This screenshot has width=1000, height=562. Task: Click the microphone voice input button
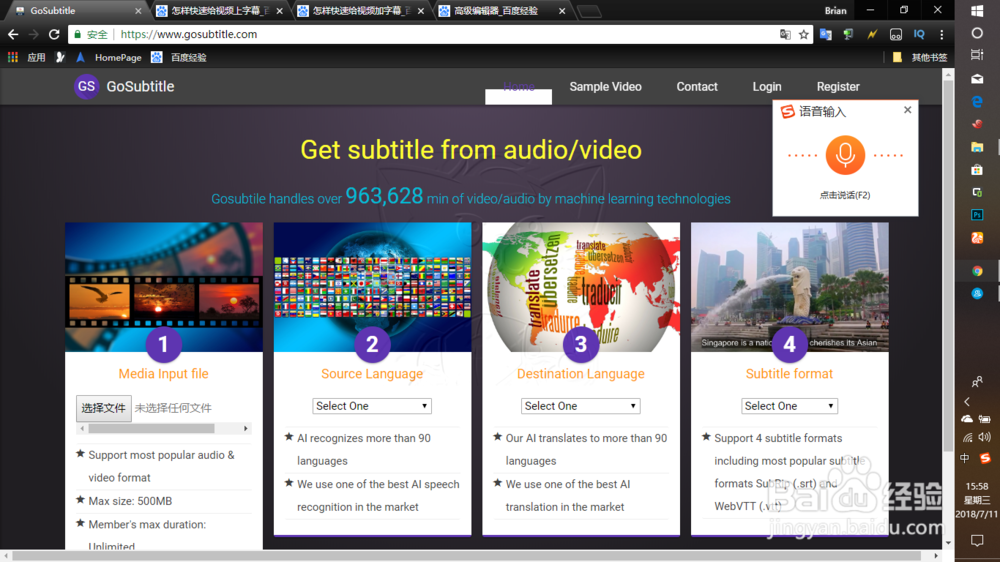(x=845, y=155)
